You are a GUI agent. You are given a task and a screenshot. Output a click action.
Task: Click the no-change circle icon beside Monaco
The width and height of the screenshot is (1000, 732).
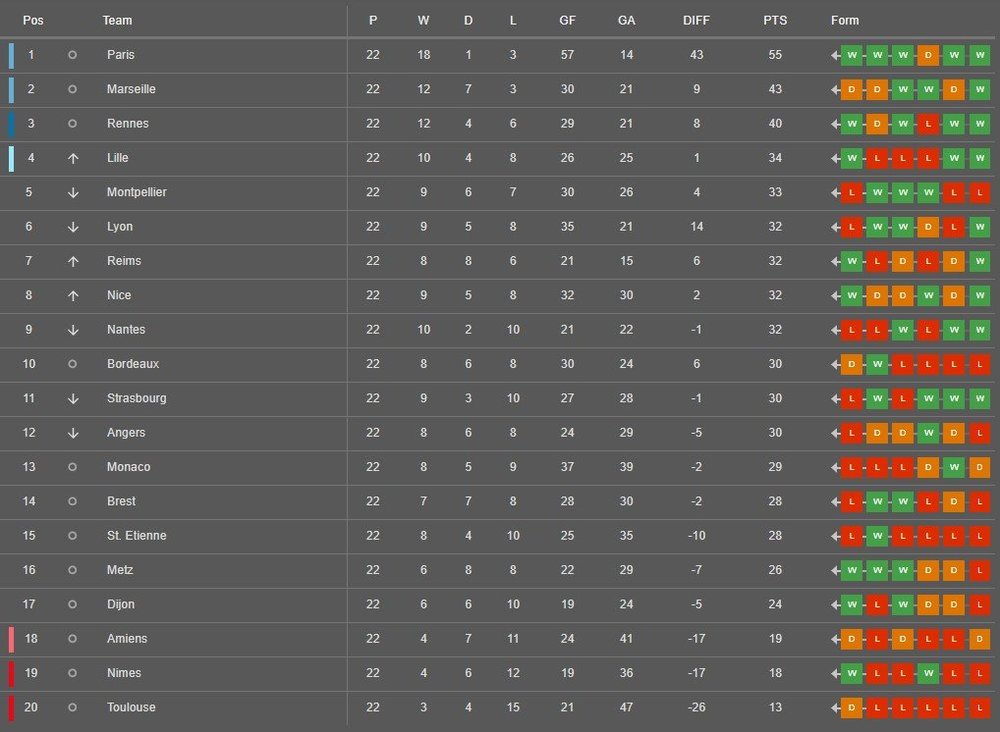(72, 467)
